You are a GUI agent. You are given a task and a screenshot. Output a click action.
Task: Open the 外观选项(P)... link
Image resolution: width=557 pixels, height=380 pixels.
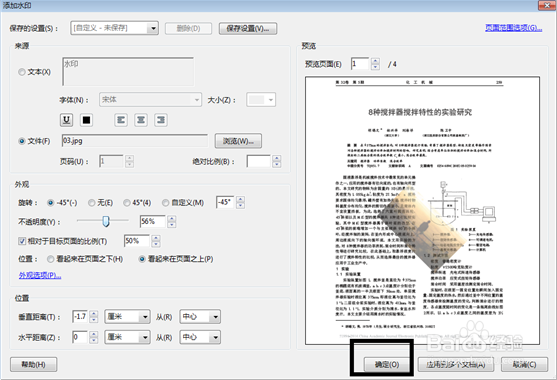tap(40, 275)
